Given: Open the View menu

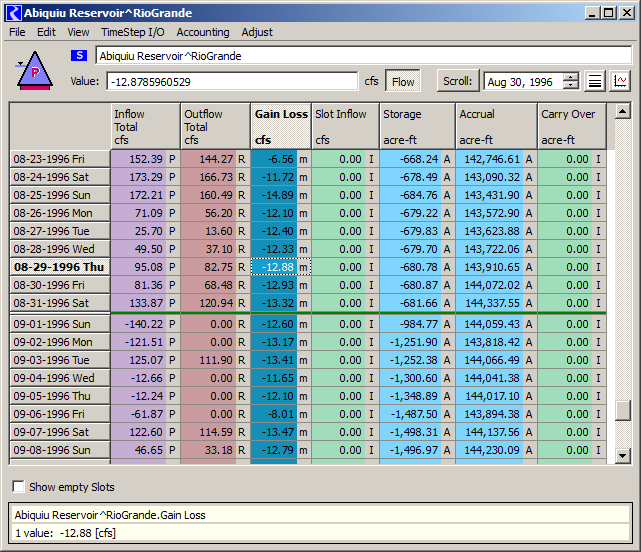Looking at the screenshot, I should tap(78, 32).
